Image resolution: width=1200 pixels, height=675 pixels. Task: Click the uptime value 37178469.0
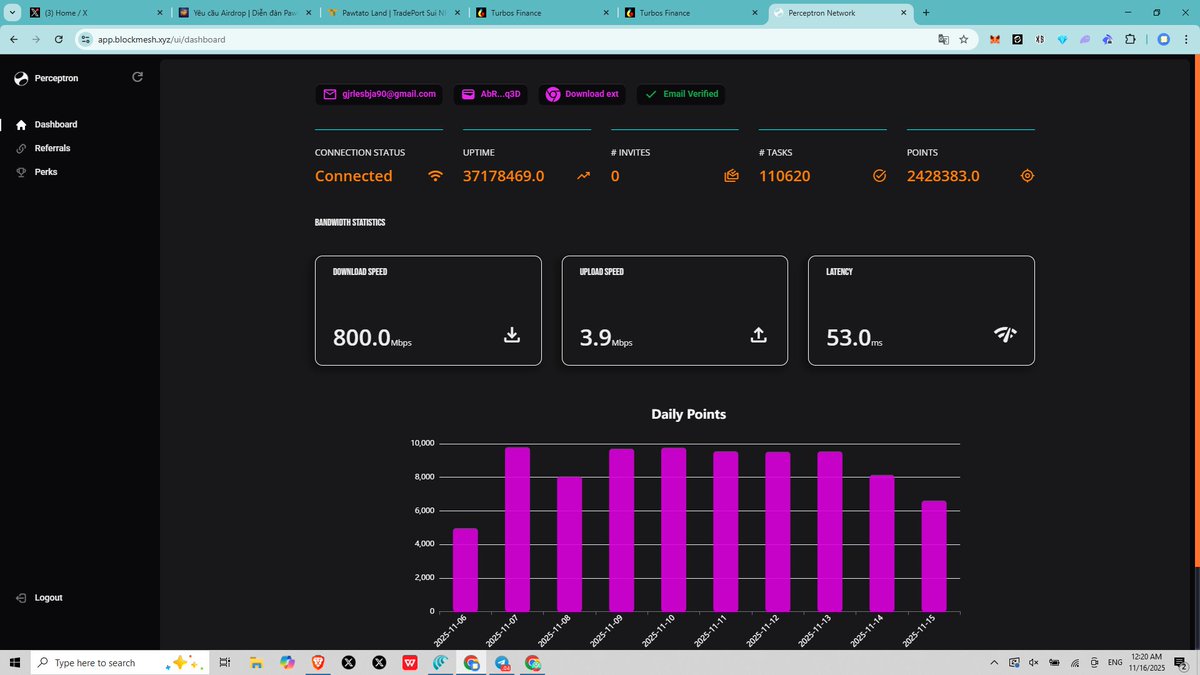click(x=504, y=176)
